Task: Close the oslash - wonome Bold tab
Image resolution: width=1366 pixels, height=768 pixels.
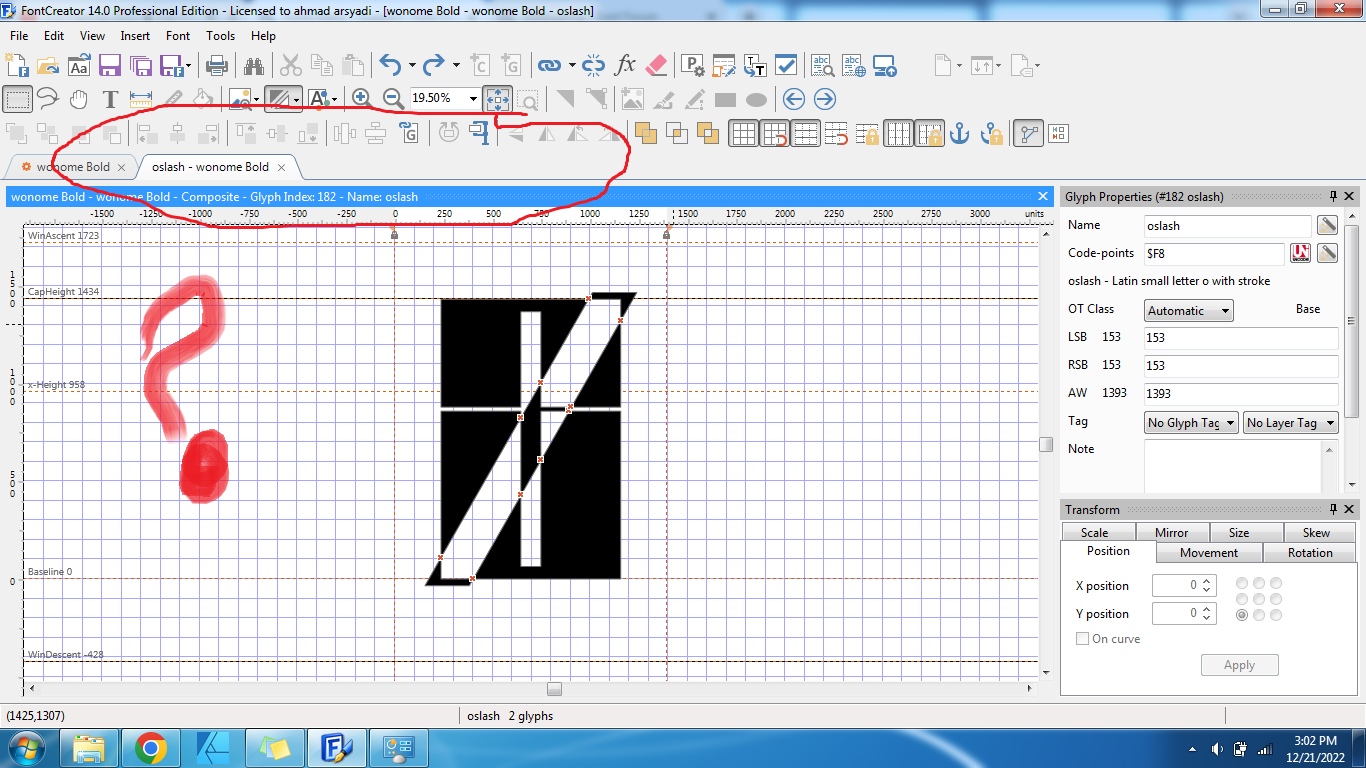Action: pos(281,167)
